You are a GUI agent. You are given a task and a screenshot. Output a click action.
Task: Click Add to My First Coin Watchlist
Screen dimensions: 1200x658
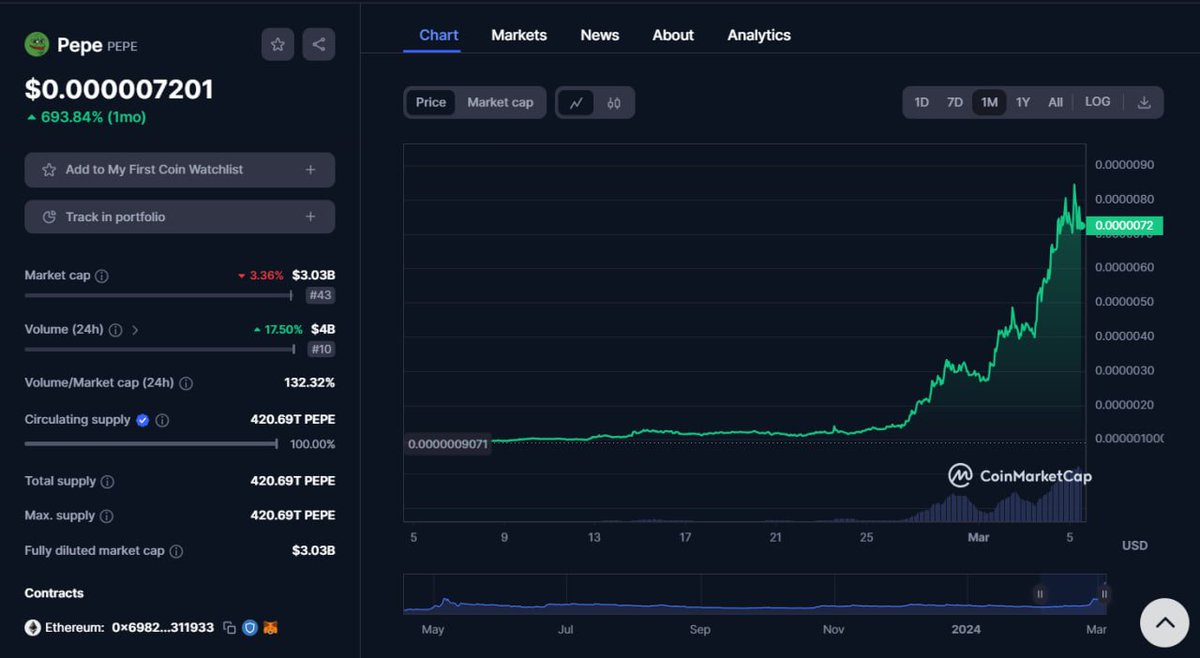click(180, 170)
